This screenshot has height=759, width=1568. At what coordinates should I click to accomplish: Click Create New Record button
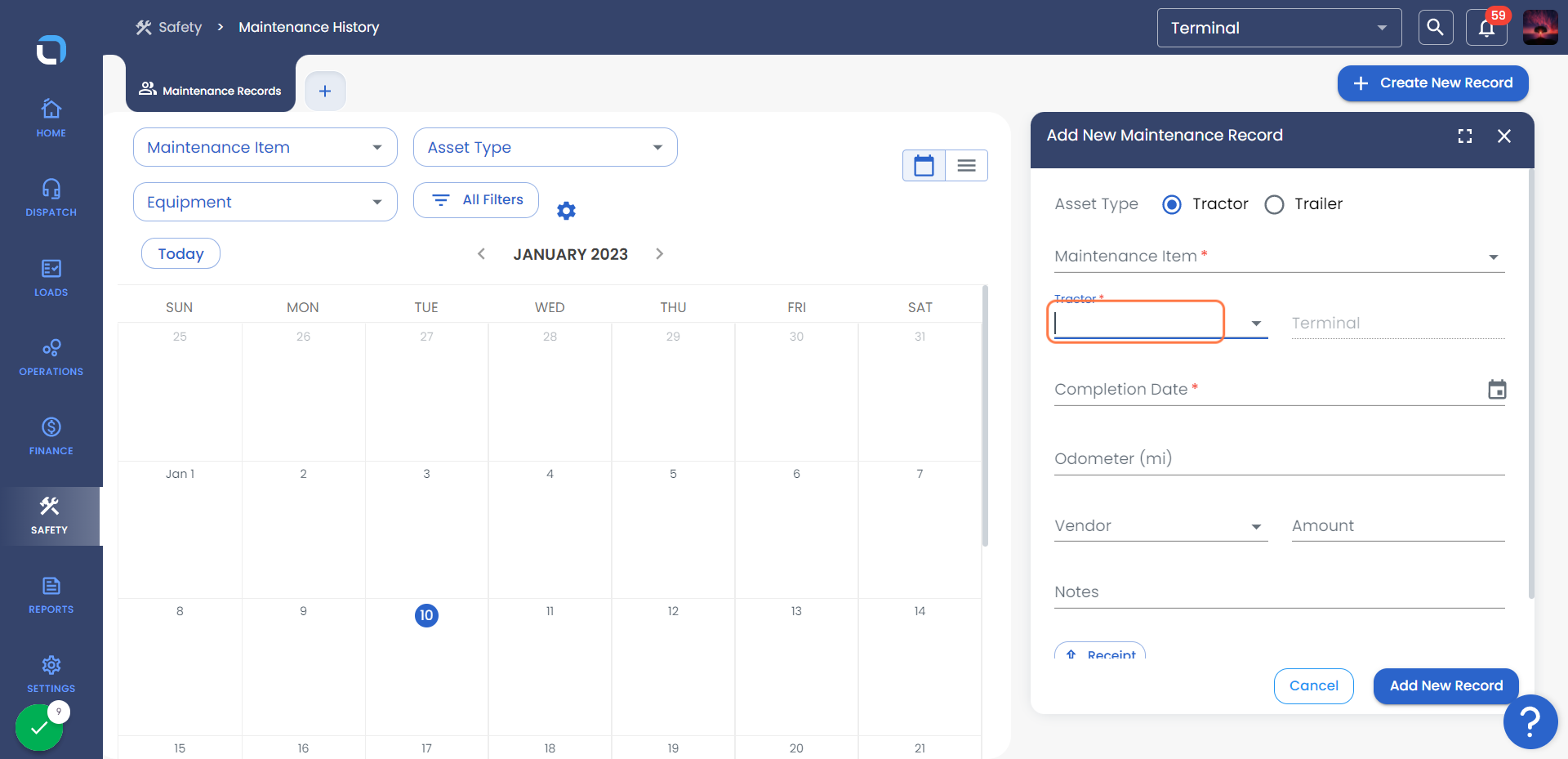(x=1432, y=83)
